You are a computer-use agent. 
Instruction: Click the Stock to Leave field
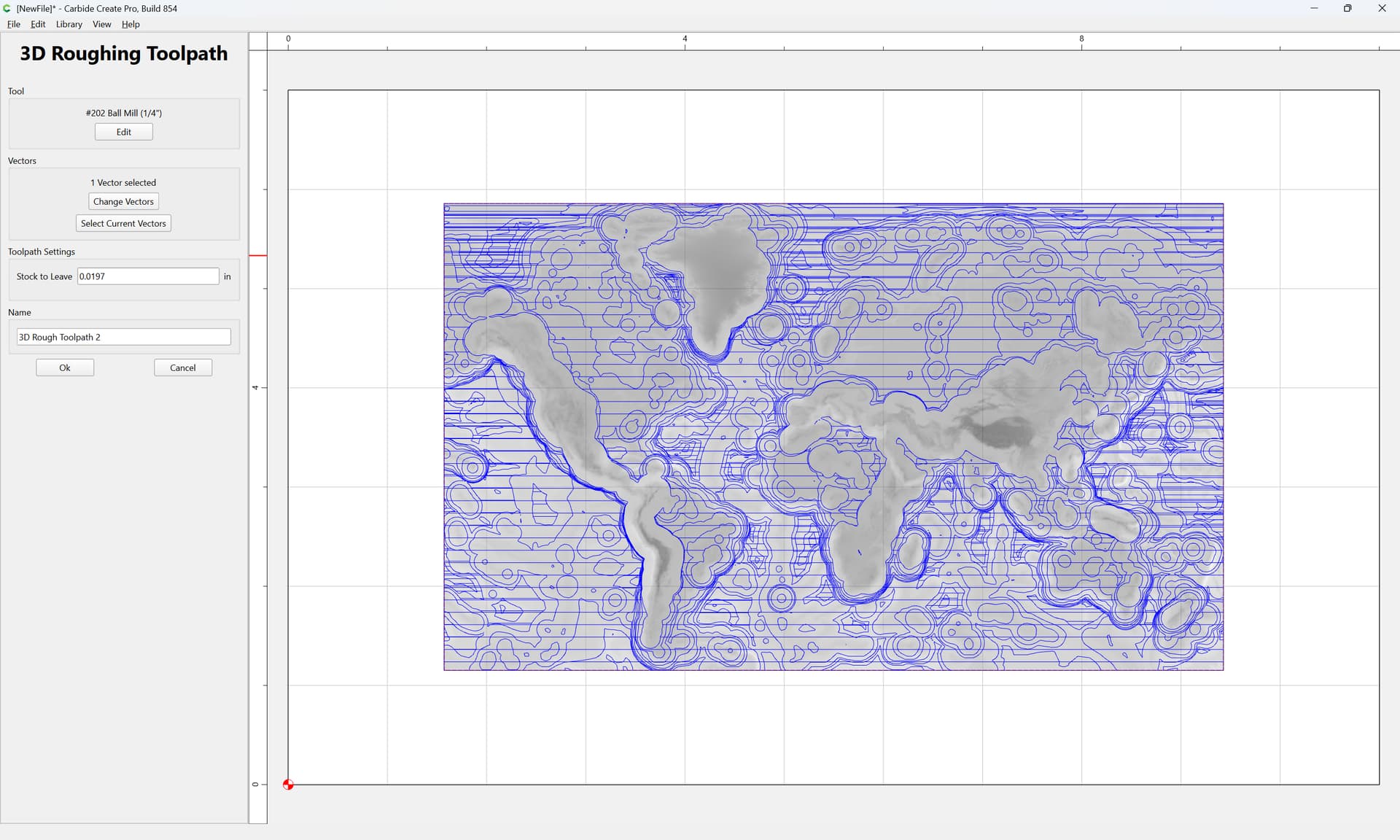coord(148,276)
